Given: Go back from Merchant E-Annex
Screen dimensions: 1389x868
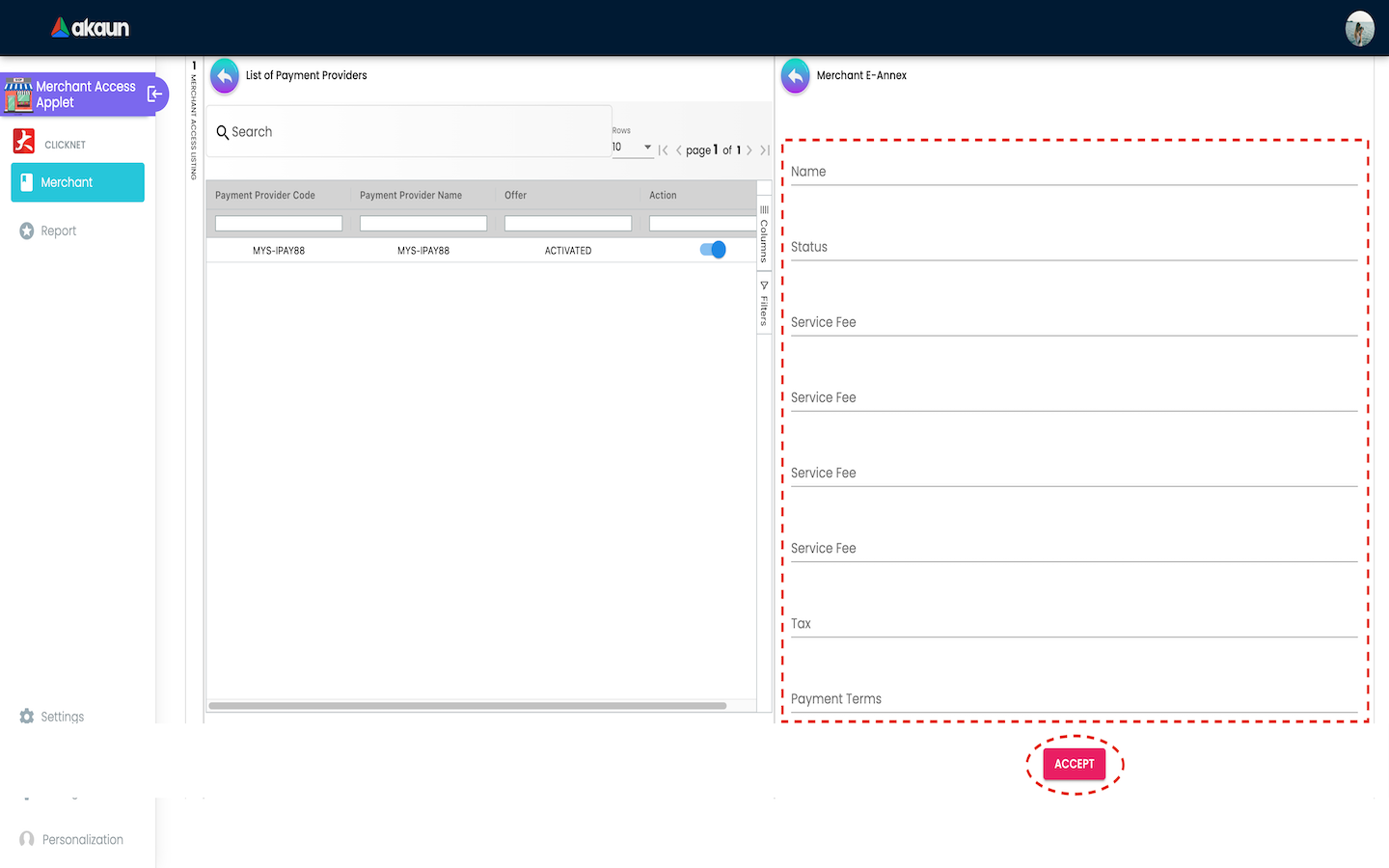Looking at the screenshot, I should click(796, 75).
